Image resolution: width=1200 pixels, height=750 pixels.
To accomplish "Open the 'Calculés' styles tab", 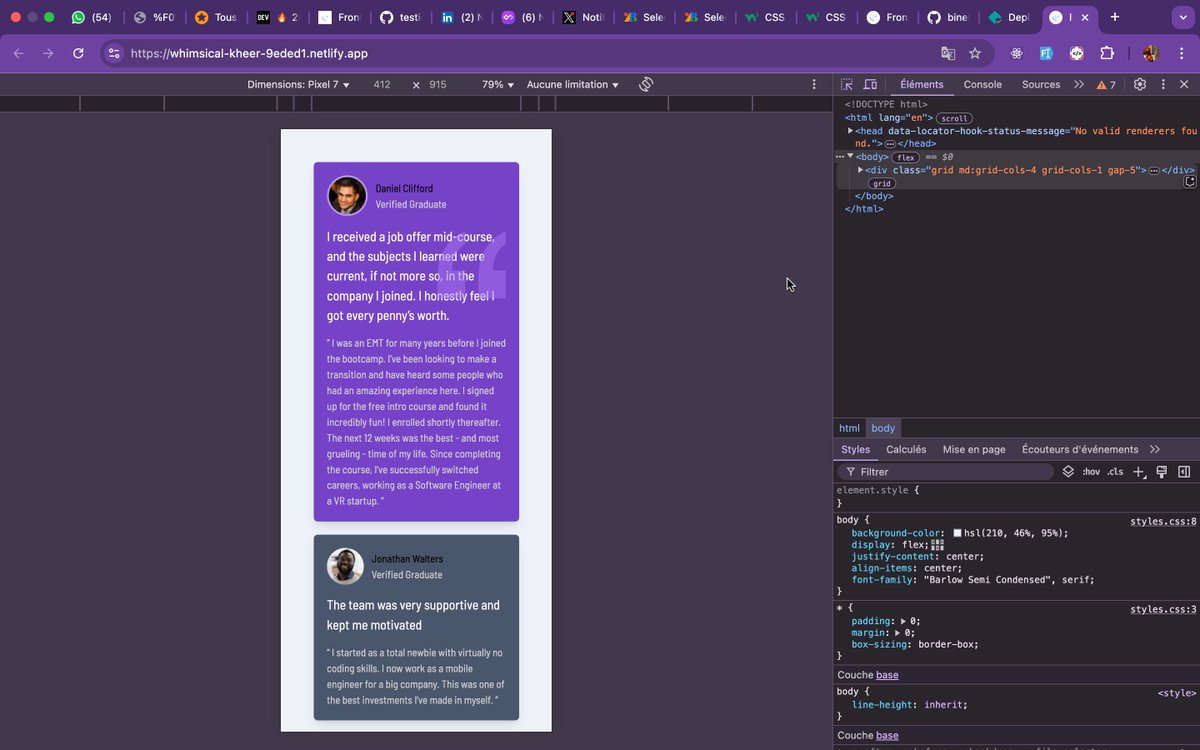I will (x=906, y=449).
